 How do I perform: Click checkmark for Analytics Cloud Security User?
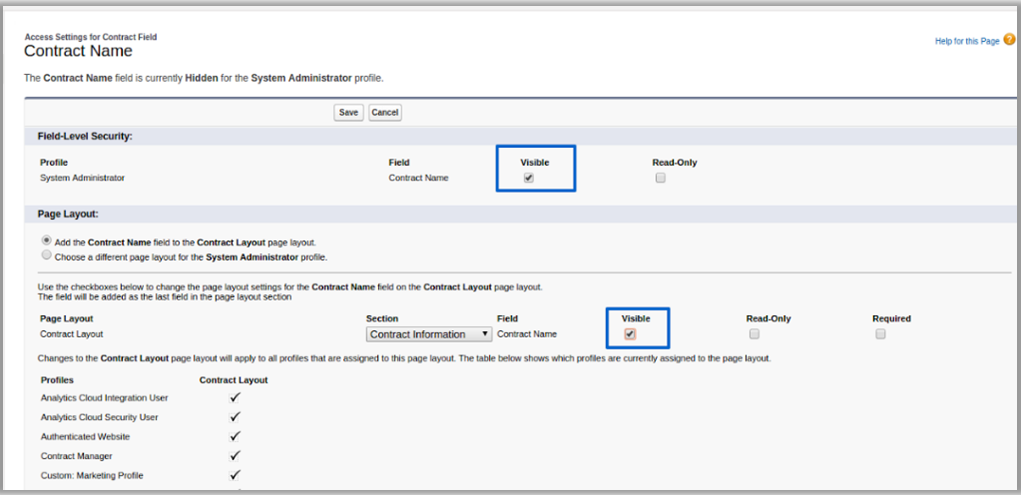[235, 417]
